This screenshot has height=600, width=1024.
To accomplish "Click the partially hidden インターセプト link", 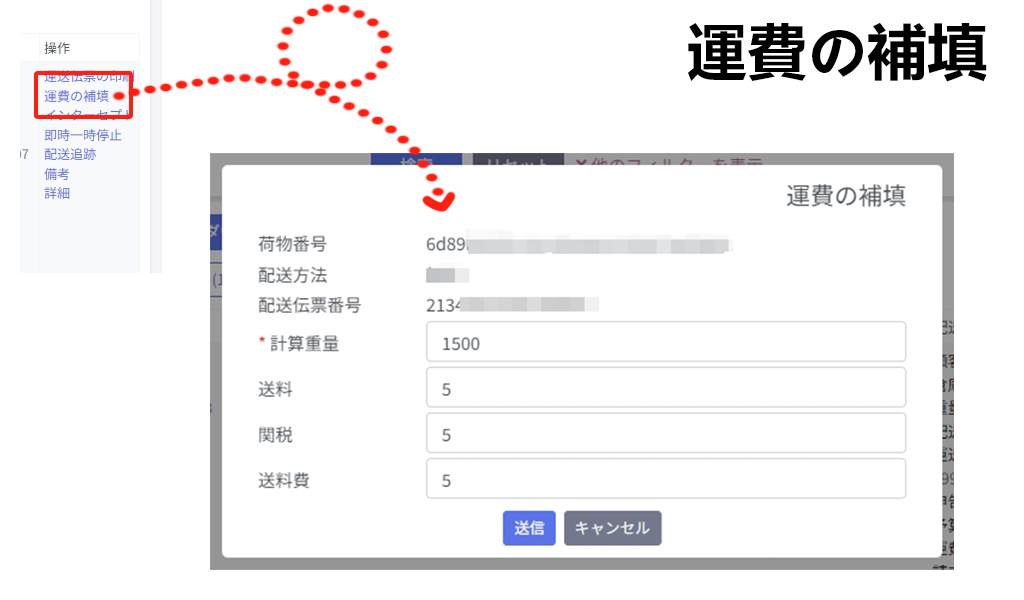I will pyautogui.click(x=88, y=114).
